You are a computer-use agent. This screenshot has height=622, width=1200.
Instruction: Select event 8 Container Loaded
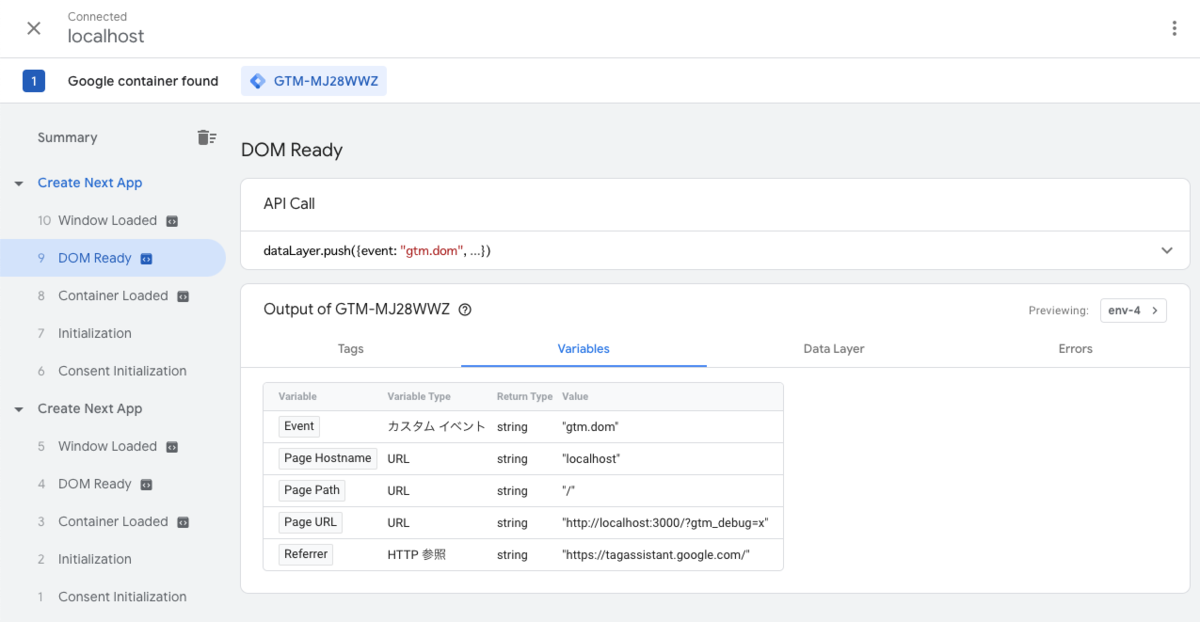(113, 296)
